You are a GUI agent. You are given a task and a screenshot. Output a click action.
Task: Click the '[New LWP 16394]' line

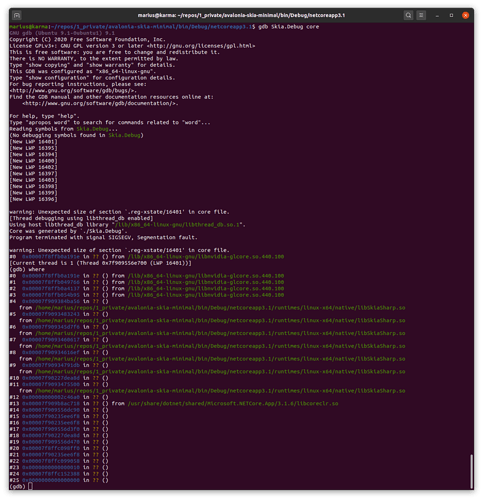(33, 155)
